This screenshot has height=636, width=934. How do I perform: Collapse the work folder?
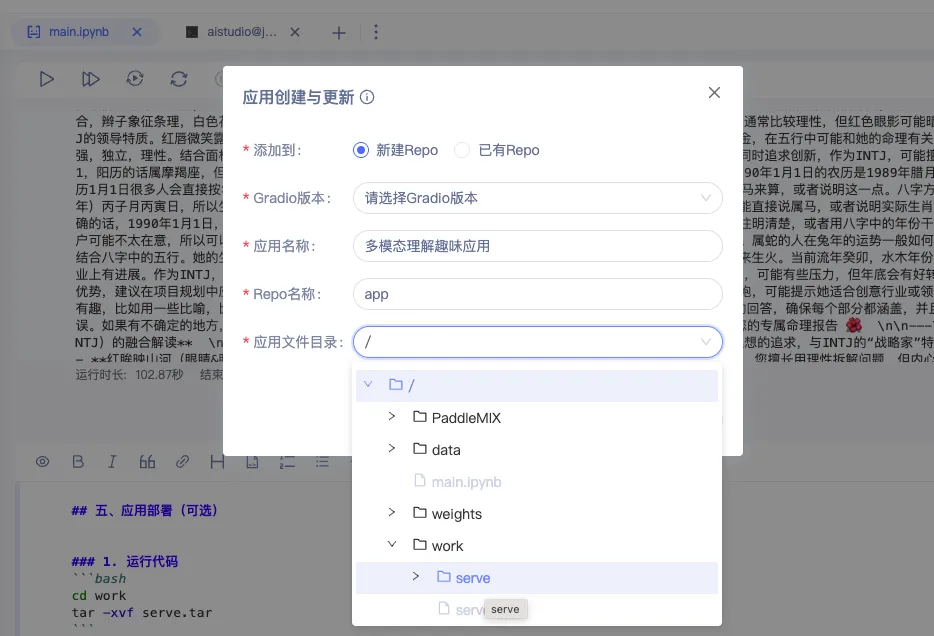click(x=392, y=545)
